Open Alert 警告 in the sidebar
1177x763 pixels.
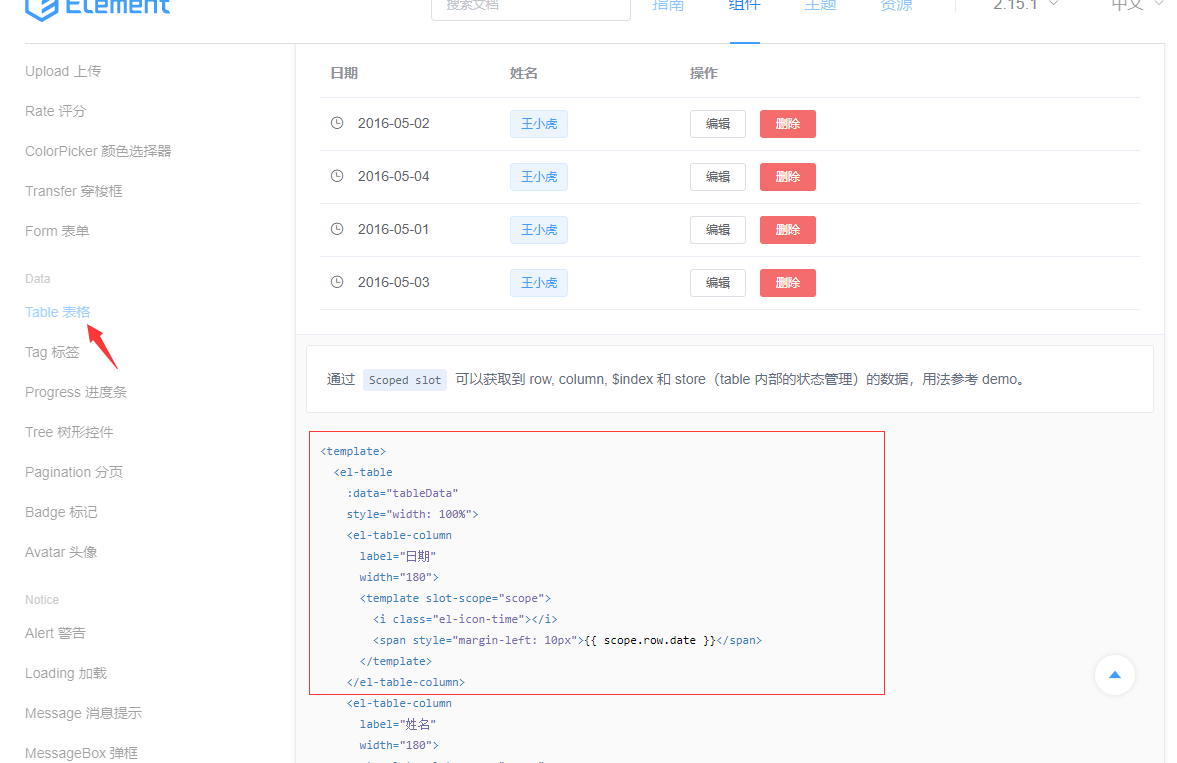[x=55, y=633]
